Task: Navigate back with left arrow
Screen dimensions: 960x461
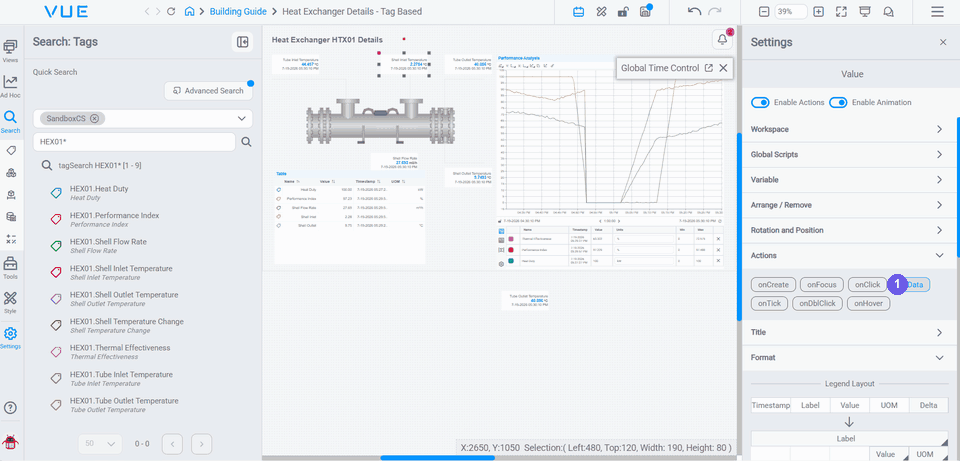Action: (x=147, y=12)
